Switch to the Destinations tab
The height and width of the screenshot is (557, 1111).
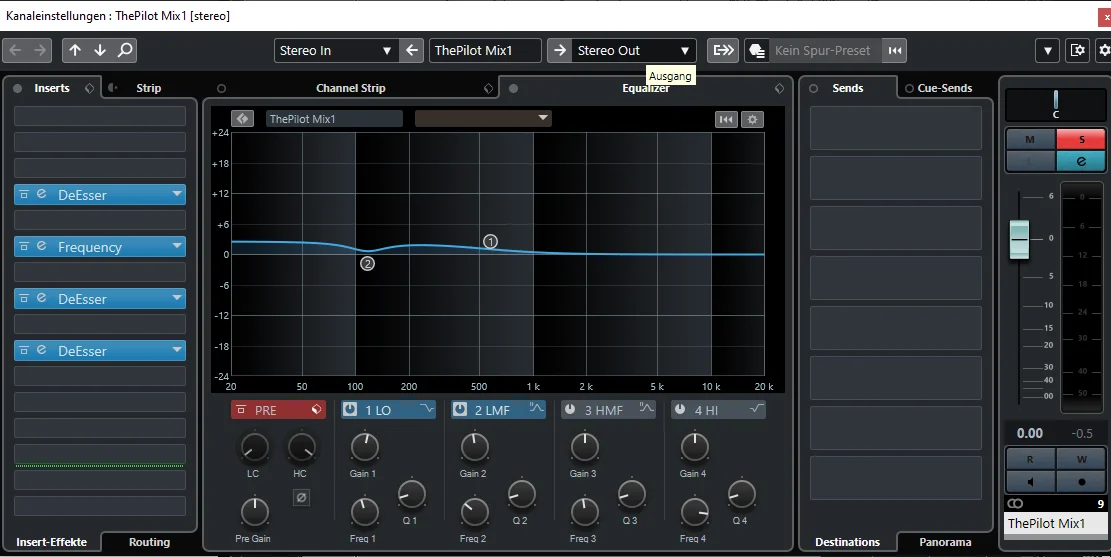847,541
